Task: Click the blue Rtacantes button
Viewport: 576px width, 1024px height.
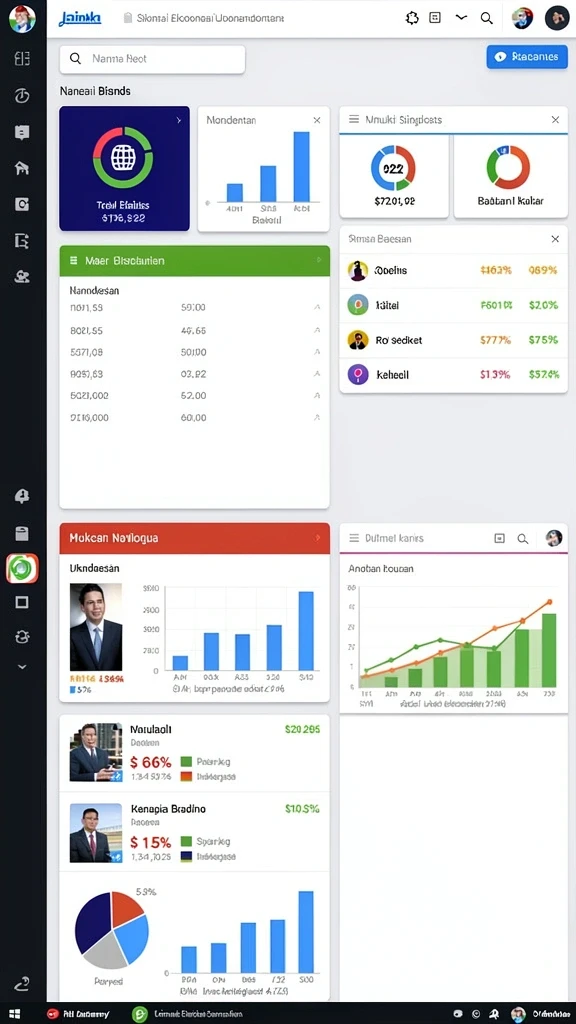Action: (x=527, y=57)
